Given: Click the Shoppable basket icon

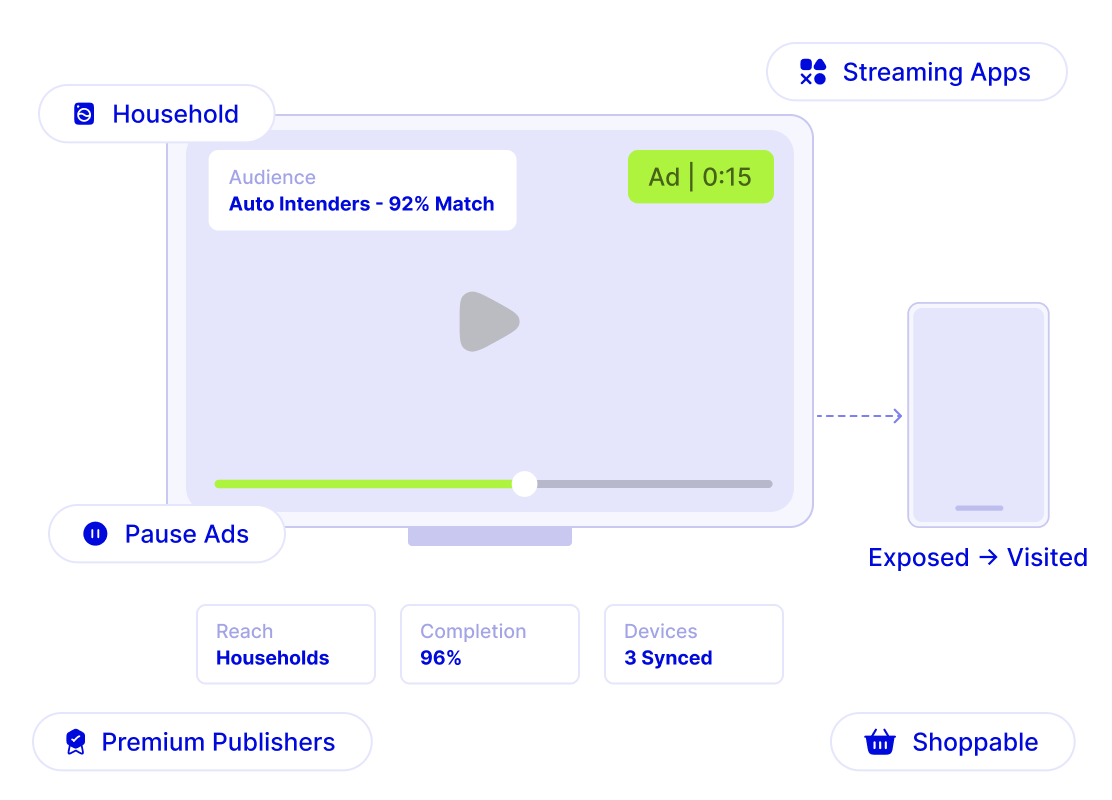Looking at the screenshot, I should pos(879,742).
